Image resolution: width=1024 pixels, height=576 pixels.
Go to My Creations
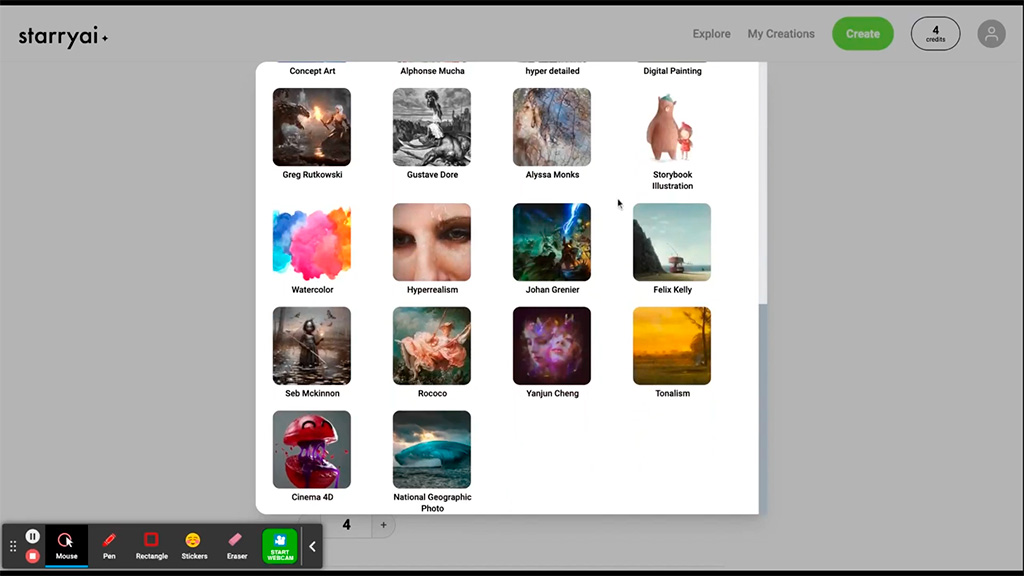tap(781, 34)
